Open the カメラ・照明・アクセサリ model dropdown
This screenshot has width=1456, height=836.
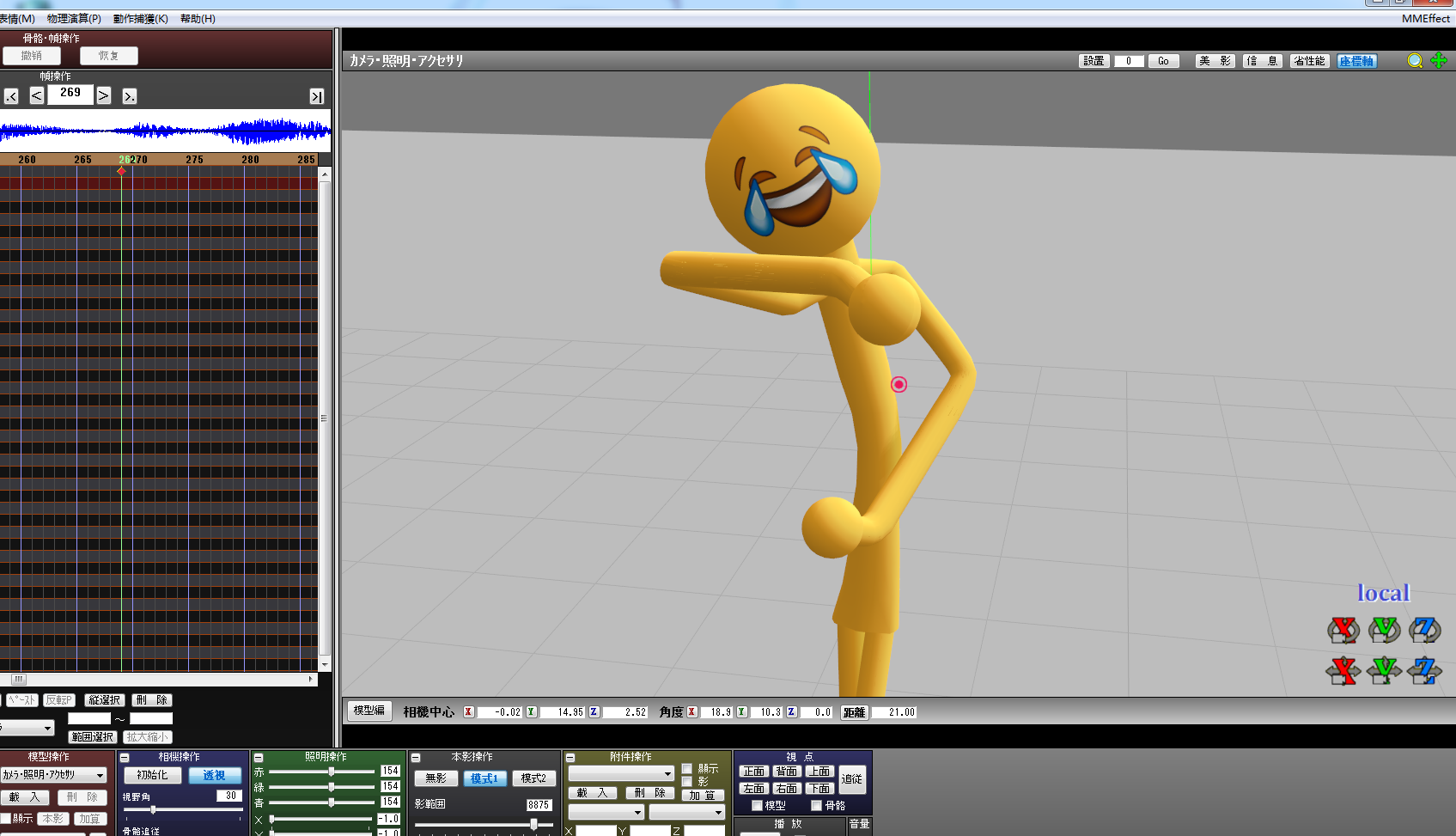tap(55, 774)
